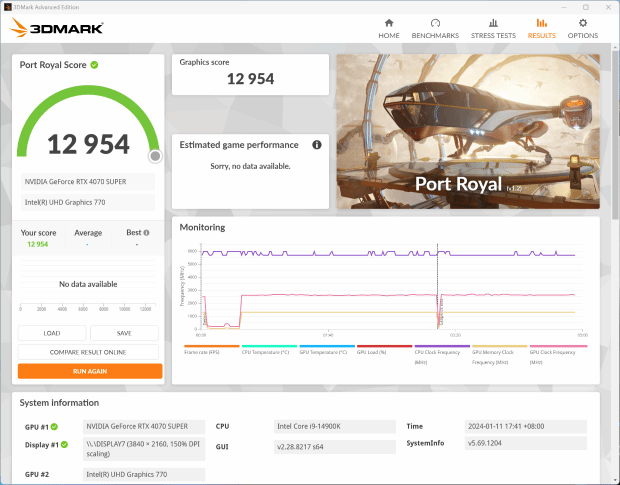This screenshot has height=485, width=620.
Task: Click the NVIDIA GeForce RTX 4070 SUPER score field
Action: (88, 181)
